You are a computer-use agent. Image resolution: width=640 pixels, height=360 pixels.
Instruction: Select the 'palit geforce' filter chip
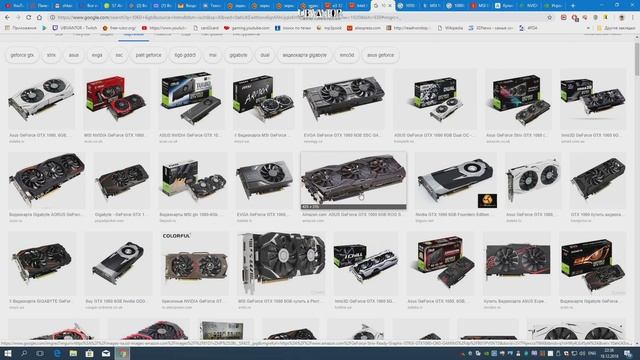[149, 55]
